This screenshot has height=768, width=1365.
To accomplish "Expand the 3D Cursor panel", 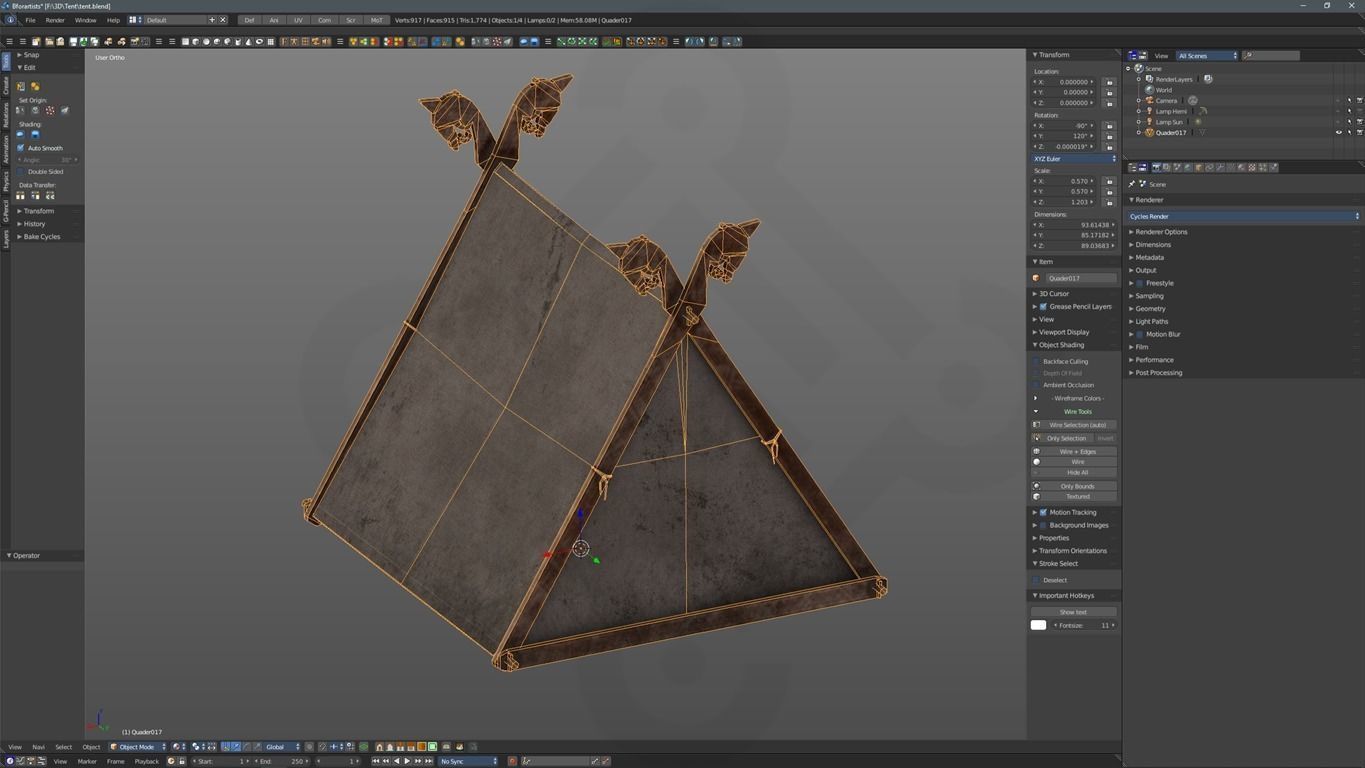I will (1053, 294).
